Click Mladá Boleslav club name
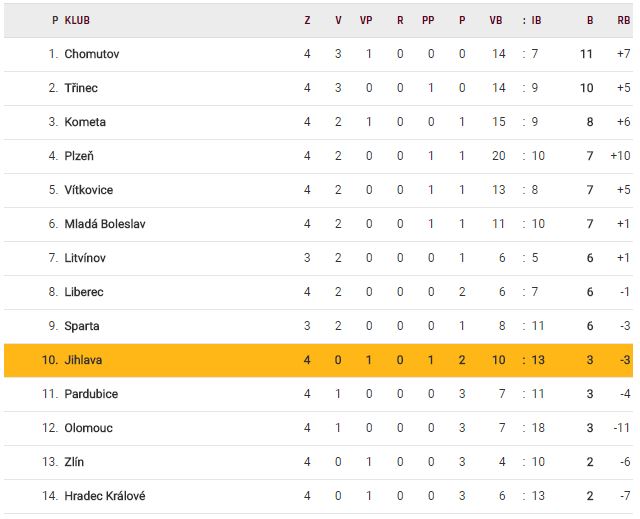 coord(105,224)
